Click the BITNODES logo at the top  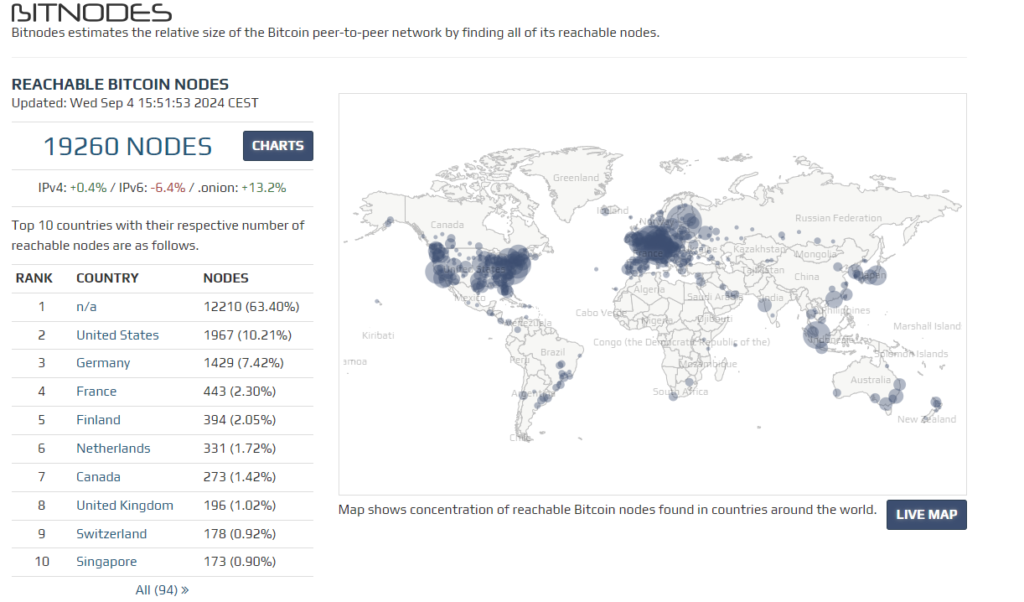point(91,13)
